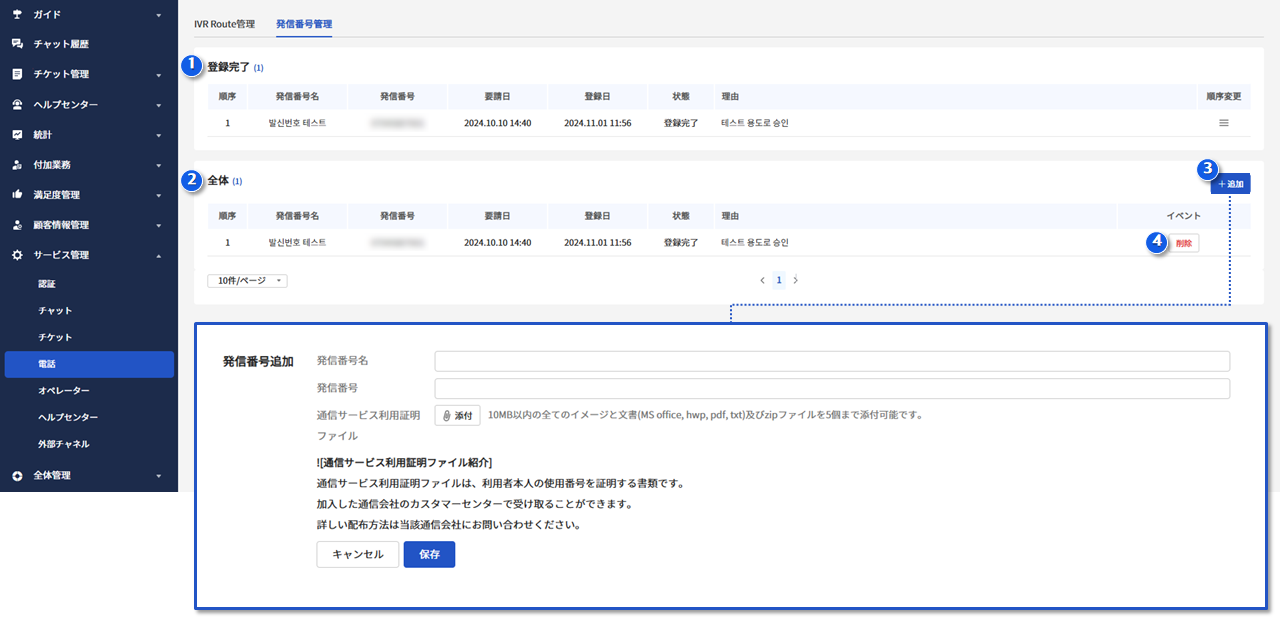Click the 満足度管理 thumbs-up icon

(x=17, y=195)
